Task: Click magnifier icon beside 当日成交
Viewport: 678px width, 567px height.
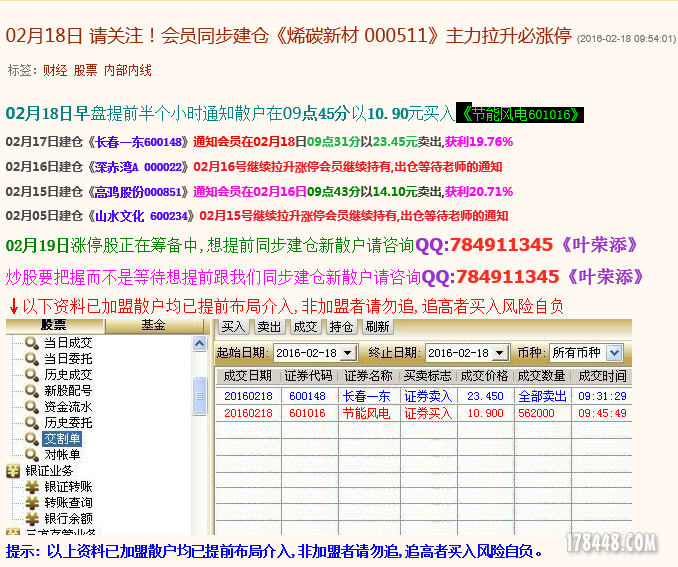Action: (x=32, y=343)
